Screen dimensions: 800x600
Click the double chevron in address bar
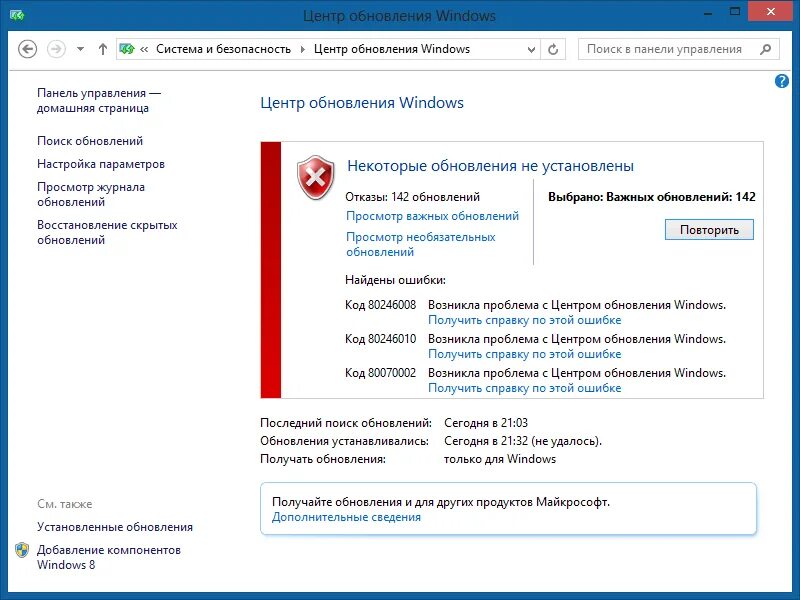tap(144, 49)
